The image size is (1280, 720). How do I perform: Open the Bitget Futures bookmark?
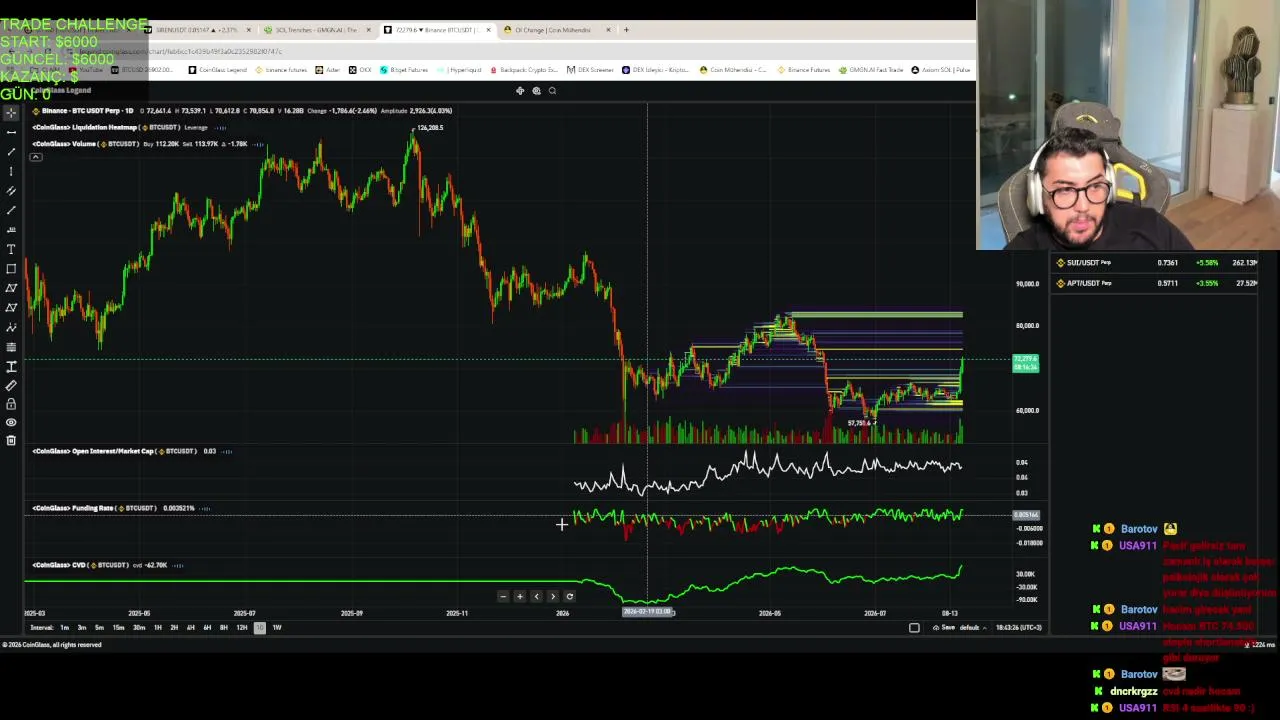click(403, 70)
